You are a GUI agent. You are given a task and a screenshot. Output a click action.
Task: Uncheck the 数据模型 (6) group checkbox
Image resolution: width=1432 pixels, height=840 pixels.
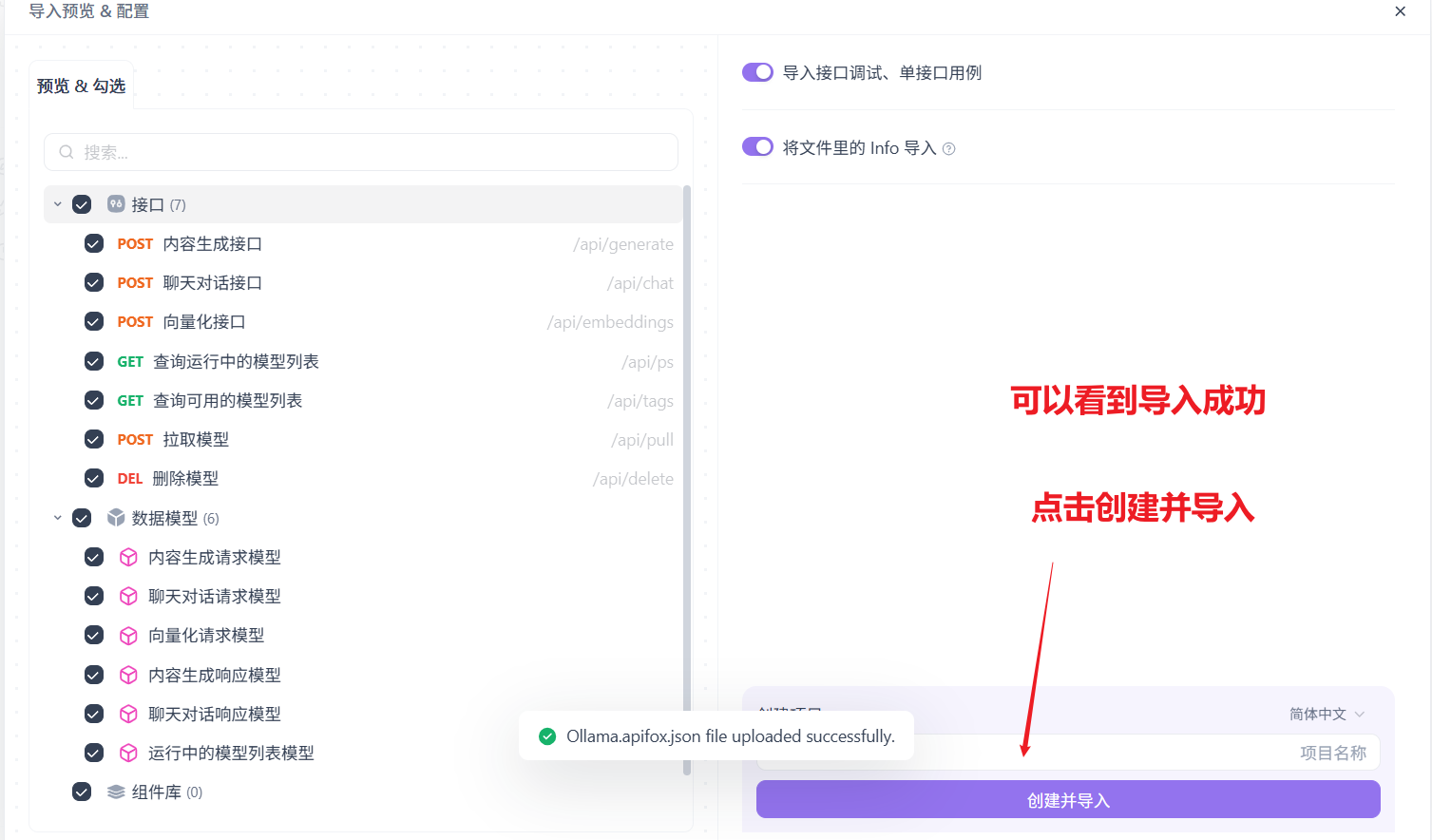[x=82, y=518]
